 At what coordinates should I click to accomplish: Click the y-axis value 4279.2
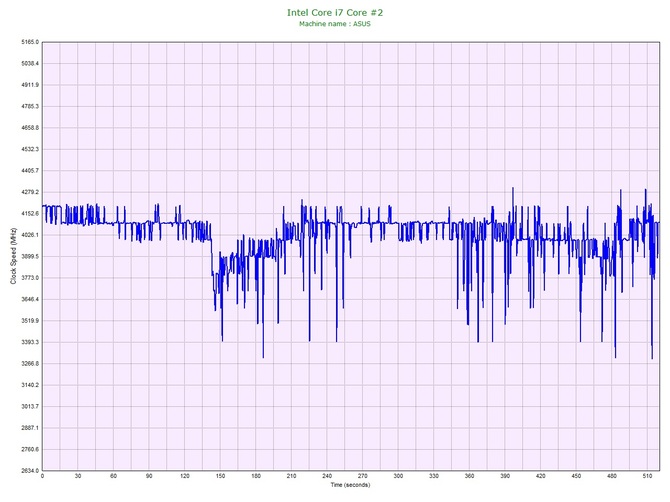[x=30, y=192]
